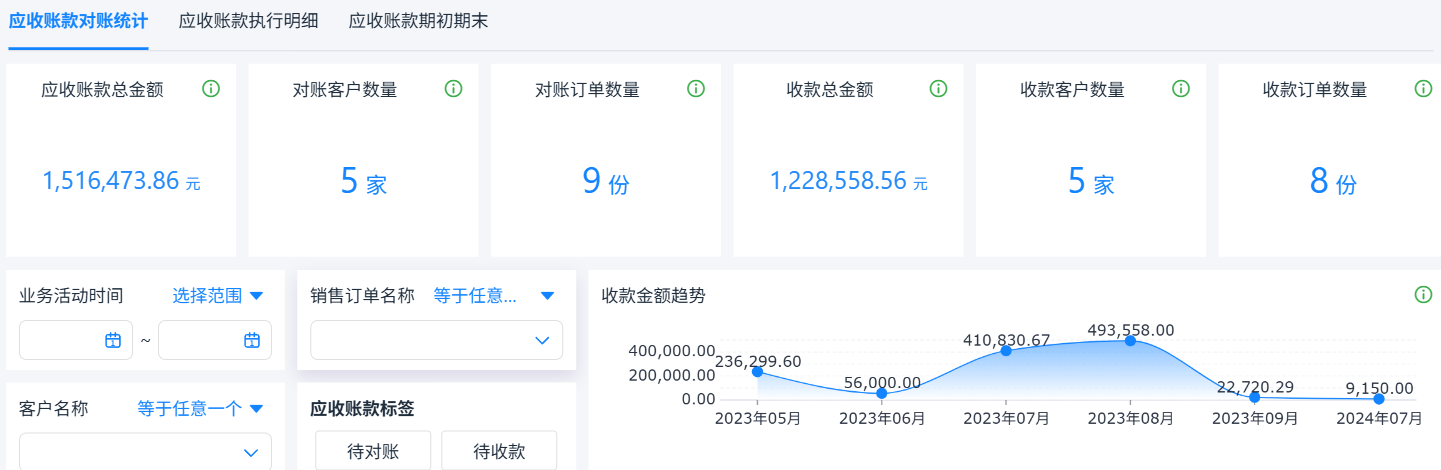Open 等于任意一个 dropdown for 客户名称
This screenshot has height=470, width=1441.
point(201,408)
